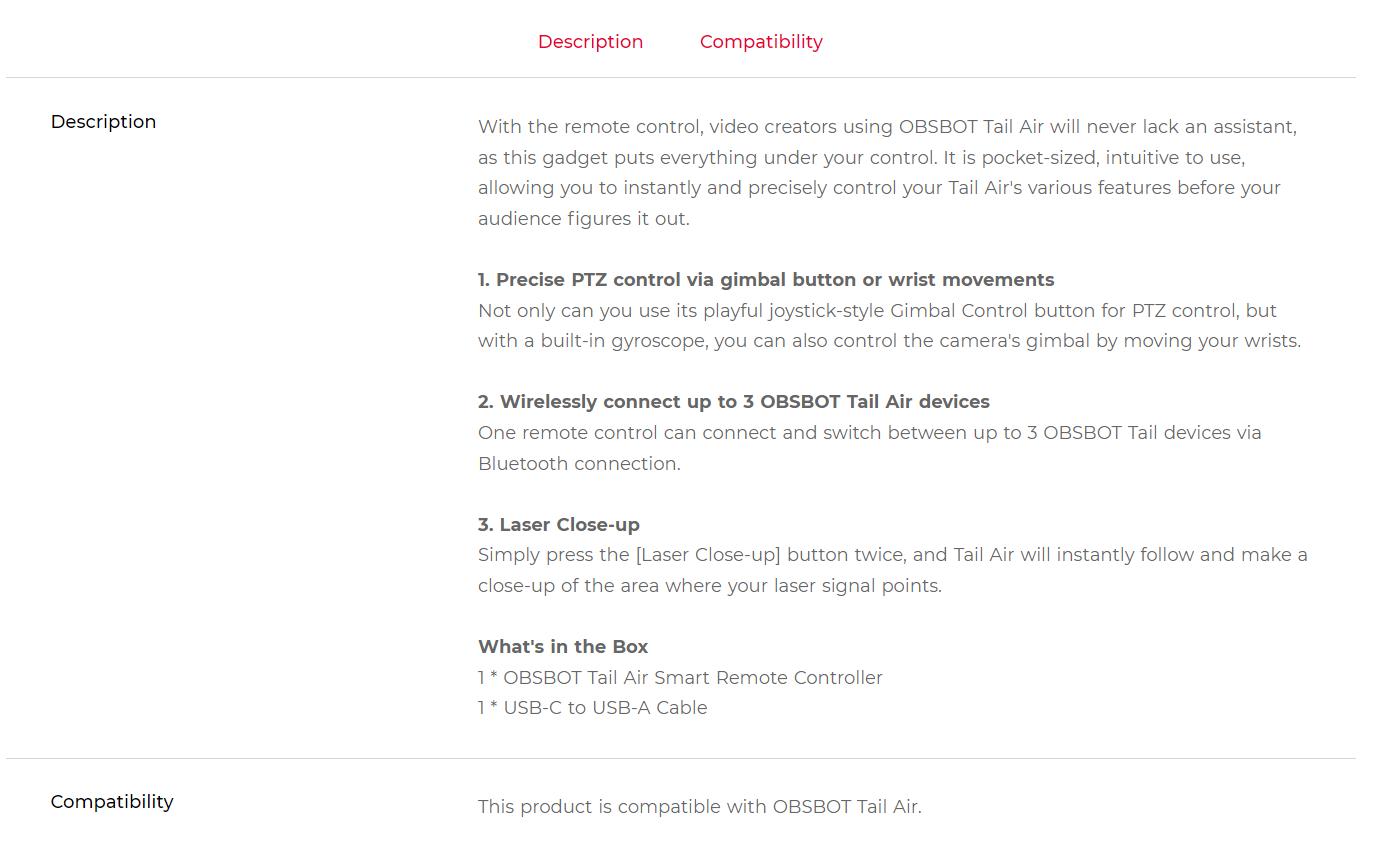The image size is (1378, 847).
Task: Click the What's in the Box heading
Action: [562, 646]
